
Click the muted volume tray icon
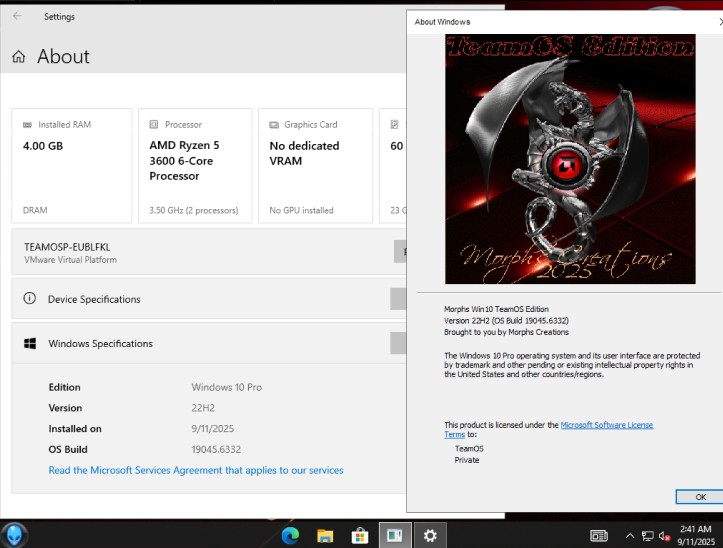[x=664, y=536]
